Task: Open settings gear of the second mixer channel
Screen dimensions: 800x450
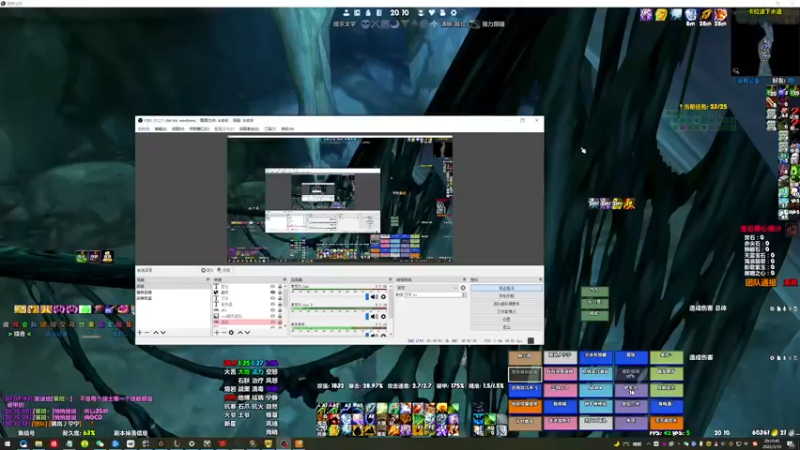Action: tap(383, 316)
